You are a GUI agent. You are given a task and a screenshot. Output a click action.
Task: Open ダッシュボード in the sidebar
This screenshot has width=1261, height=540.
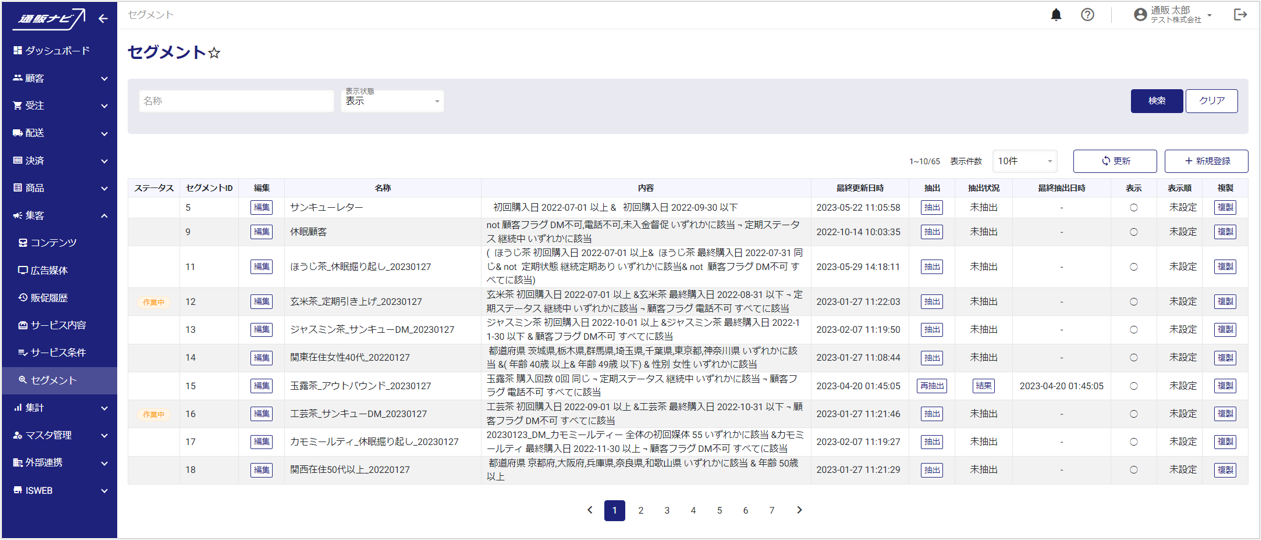pyautogui.click(x=57, y=50)
